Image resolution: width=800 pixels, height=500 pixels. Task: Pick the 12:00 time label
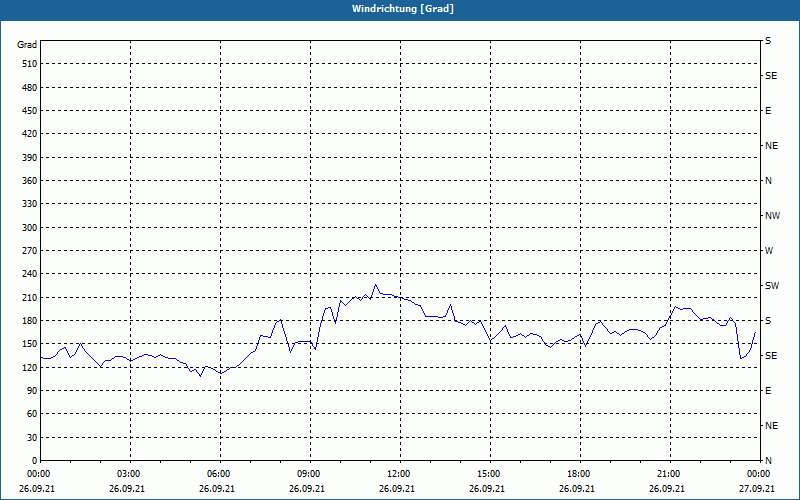pyautogui.click(x=400, y=474)
